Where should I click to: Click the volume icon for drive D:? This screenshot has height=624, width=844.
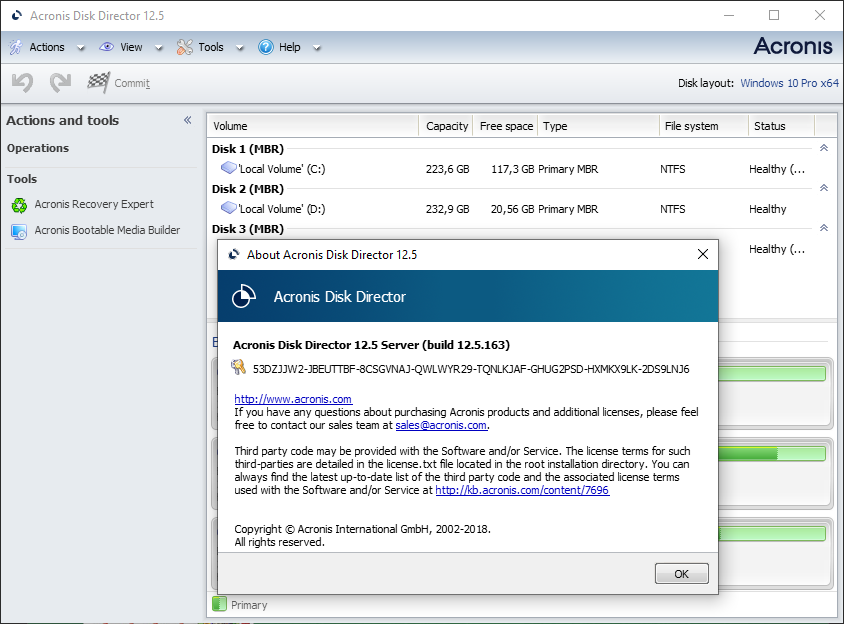228,208
